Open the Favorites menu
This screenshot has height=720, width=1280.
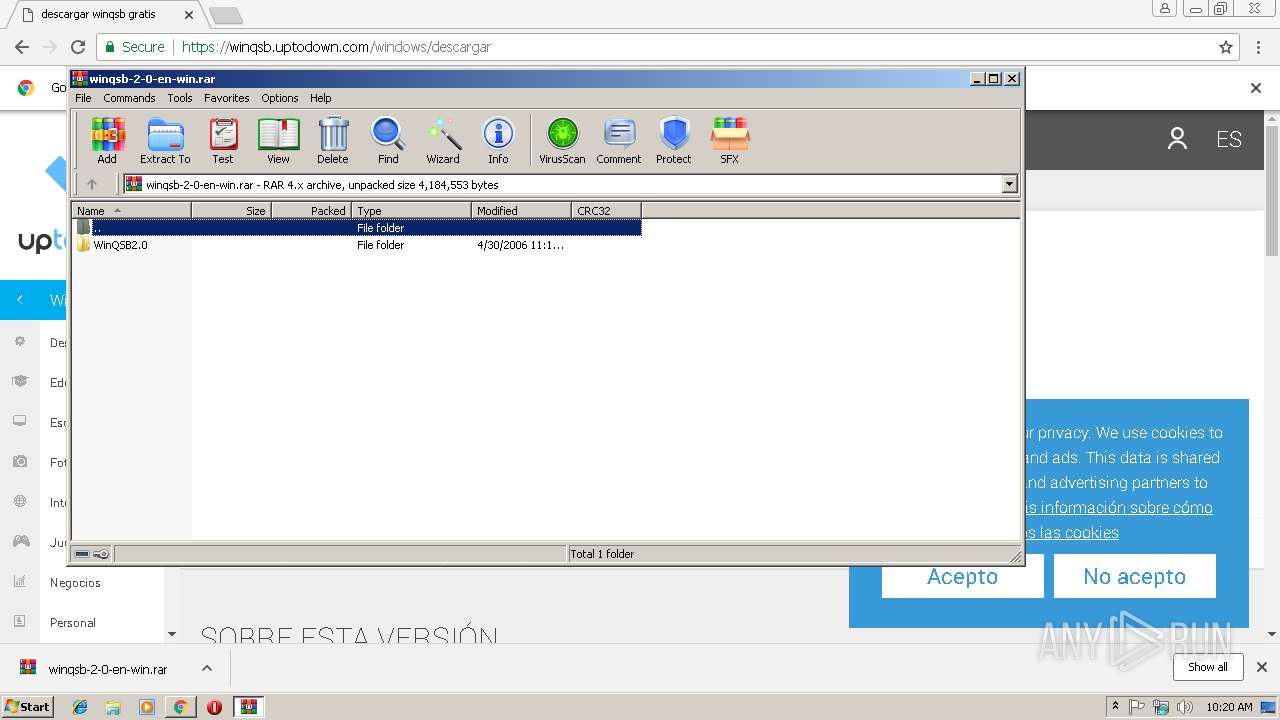(x=227, y=98)
